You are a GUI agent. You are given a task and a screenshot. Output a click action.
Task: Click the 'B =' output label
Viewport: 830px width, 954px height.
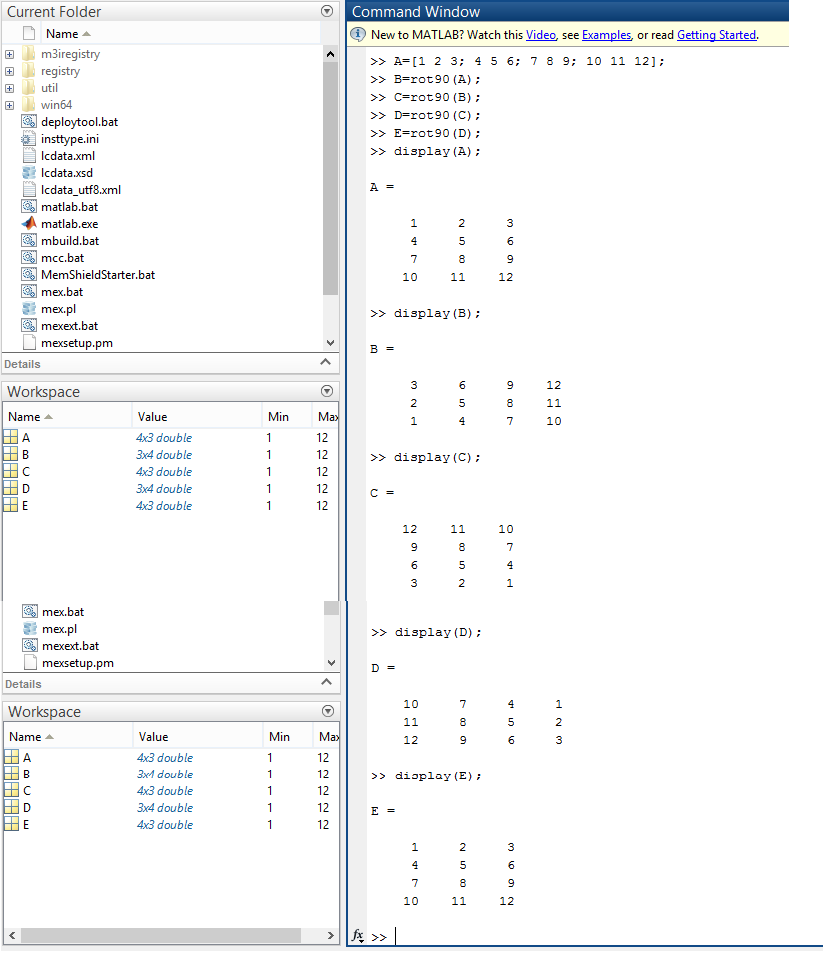pos(382,349)
